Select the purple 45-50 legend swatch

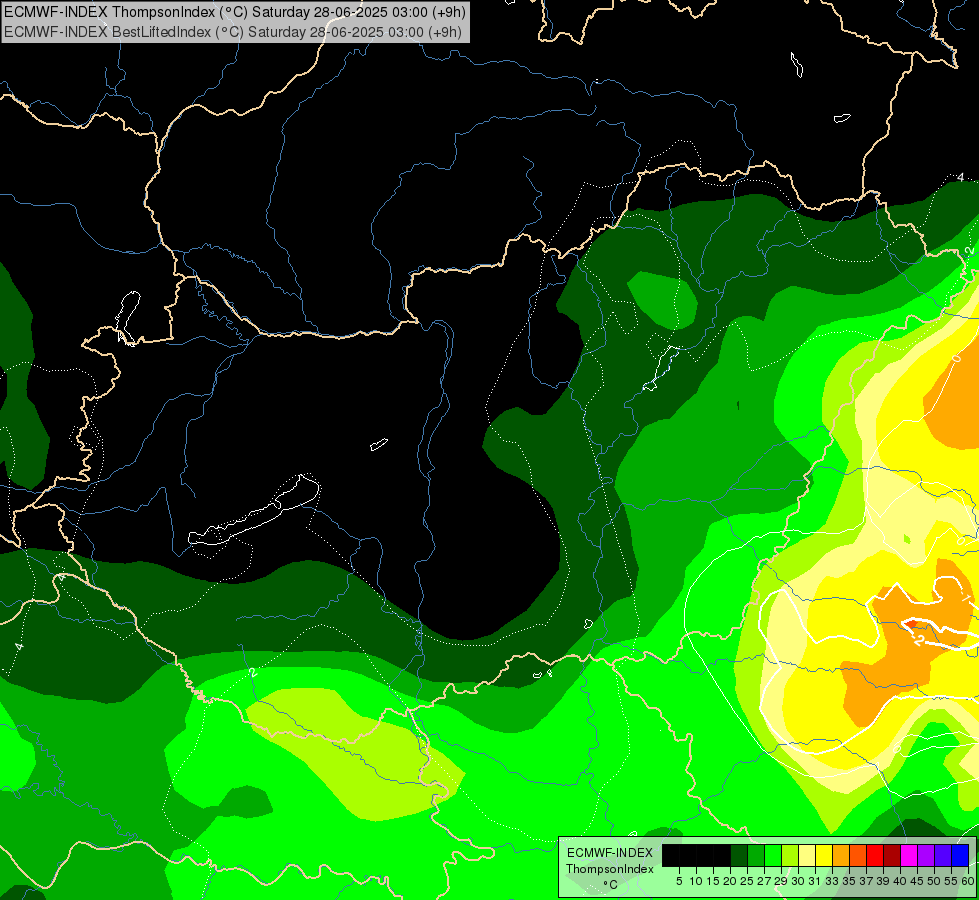[926, 855]
